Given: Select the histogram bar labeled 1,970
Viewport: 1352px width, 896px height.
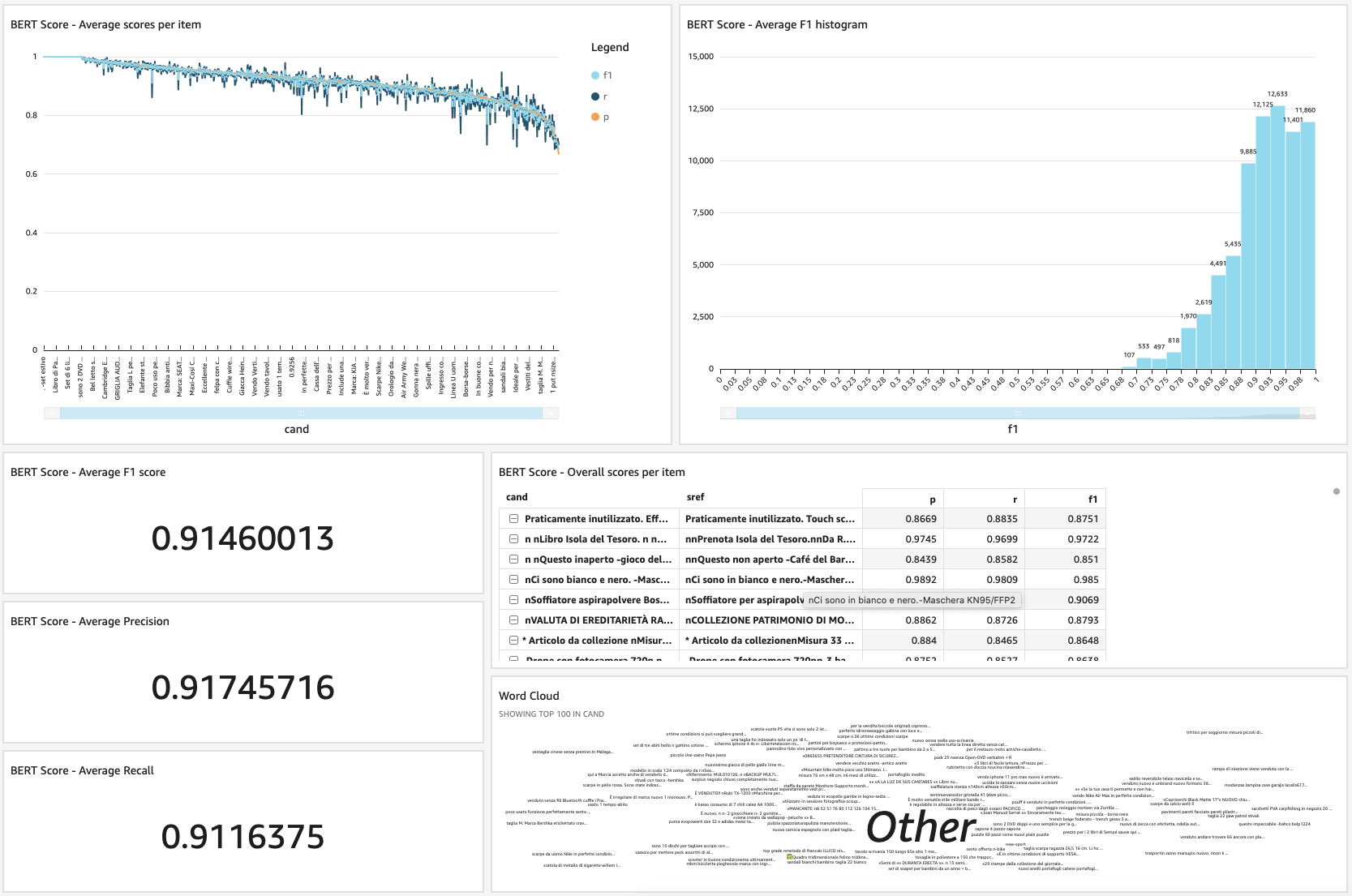Looking at the screenshot, I should (1188, 349).
